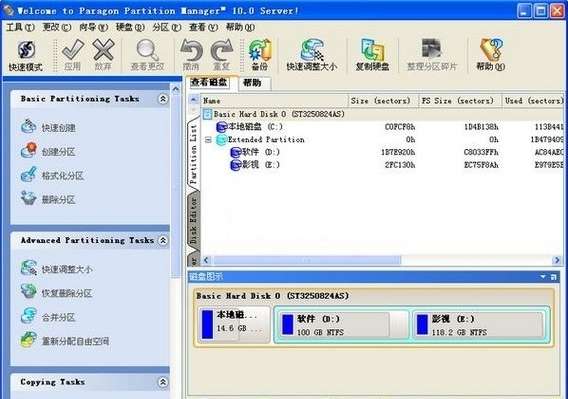Image resolution: width=568 pixels, height=399 pixels.
Task: Select 合并分区 merge partitions task
Action: point(49,317)
